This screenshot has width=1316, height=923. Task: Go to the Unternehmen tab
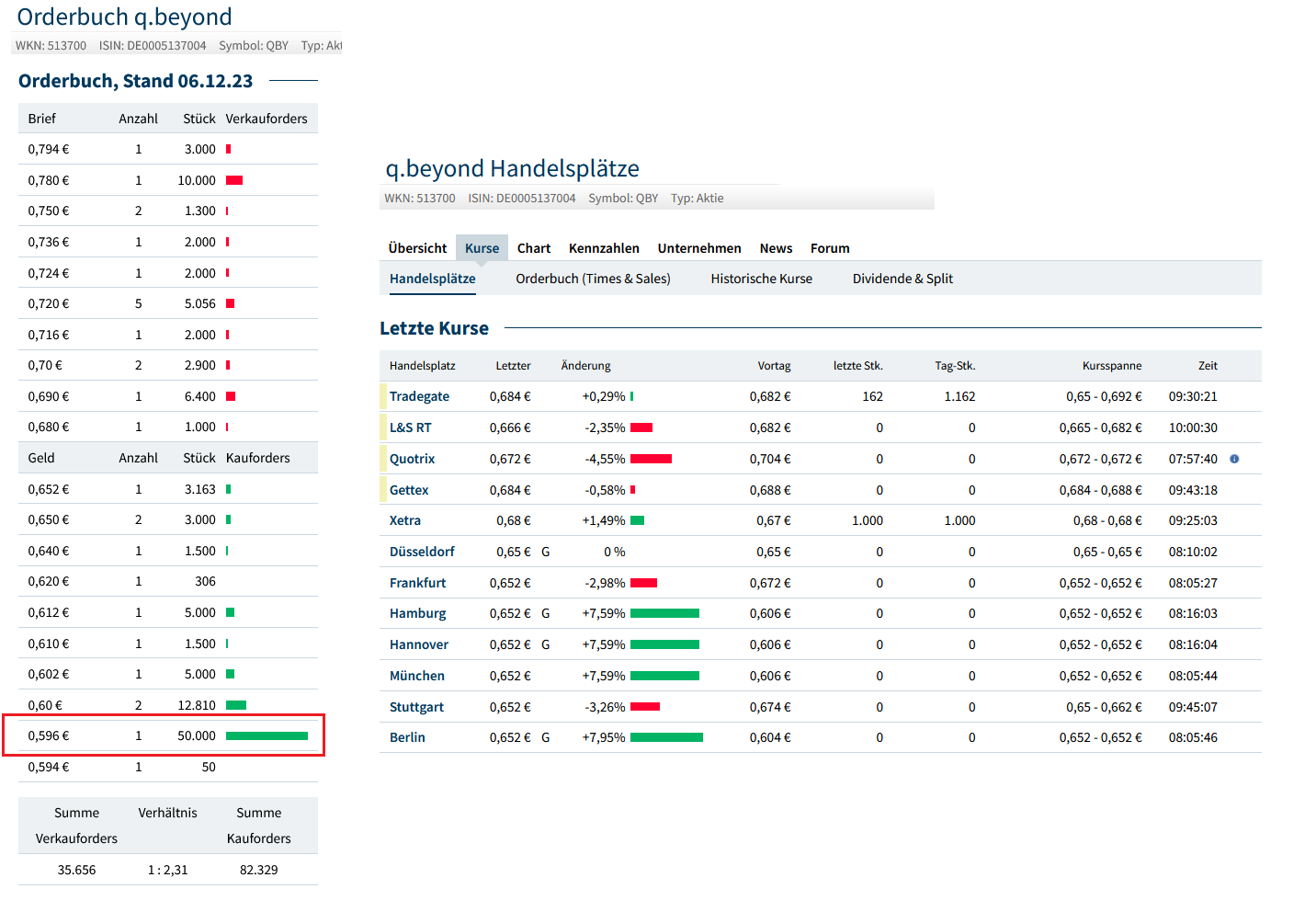699,248
